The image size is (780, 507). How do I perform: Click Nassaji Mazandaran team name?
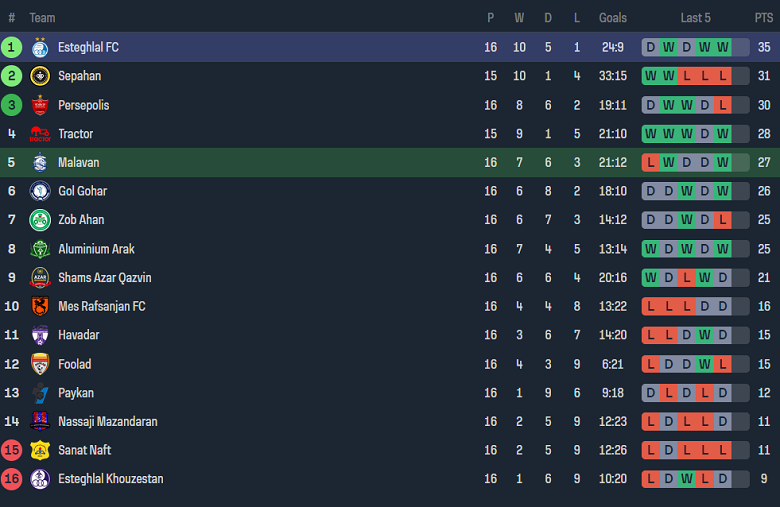pos(107,422)
